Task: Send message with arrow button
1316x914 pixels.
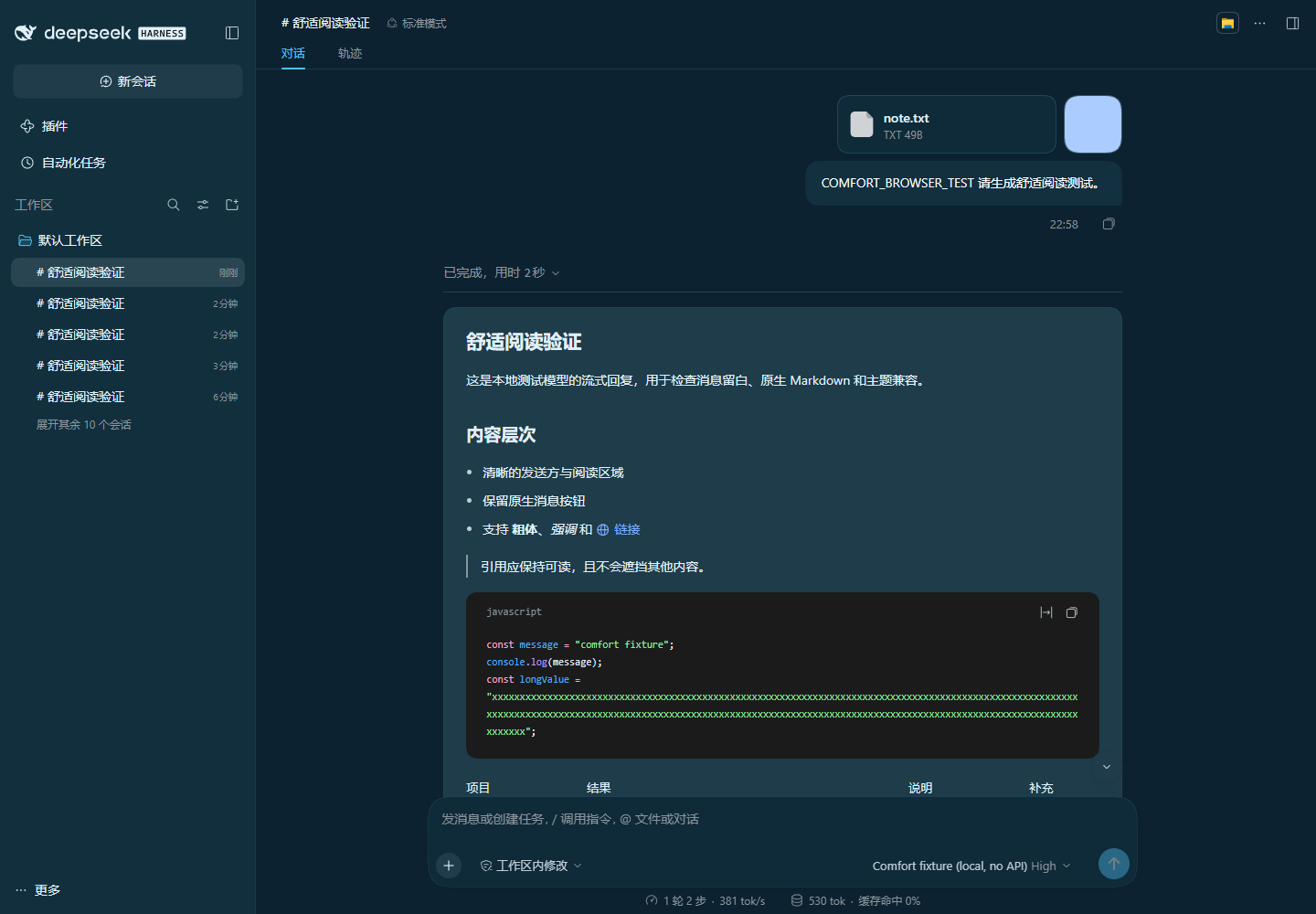Action: pyautogui.click(x=1113, y=864)
